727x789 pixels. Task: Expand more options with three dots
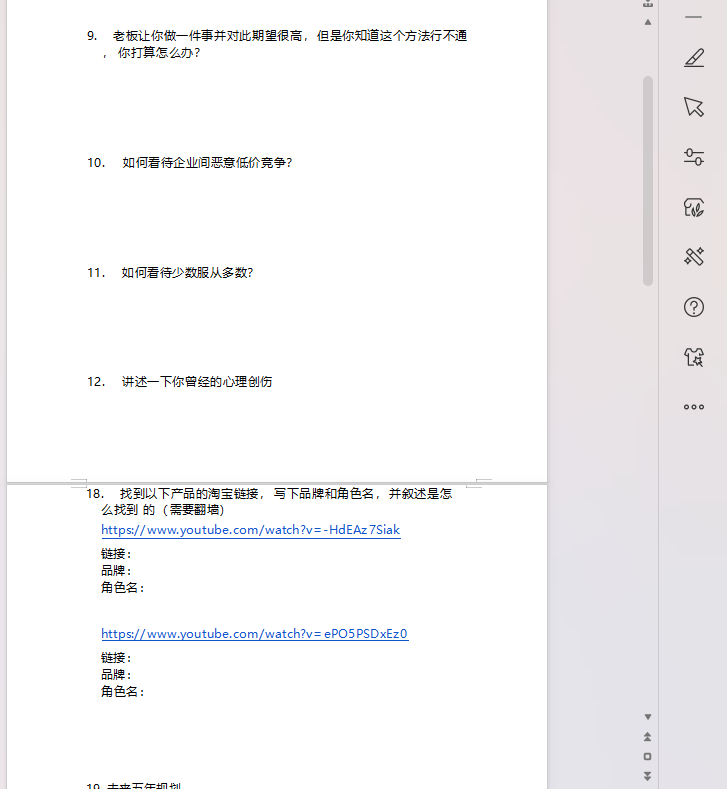(693, 407)
